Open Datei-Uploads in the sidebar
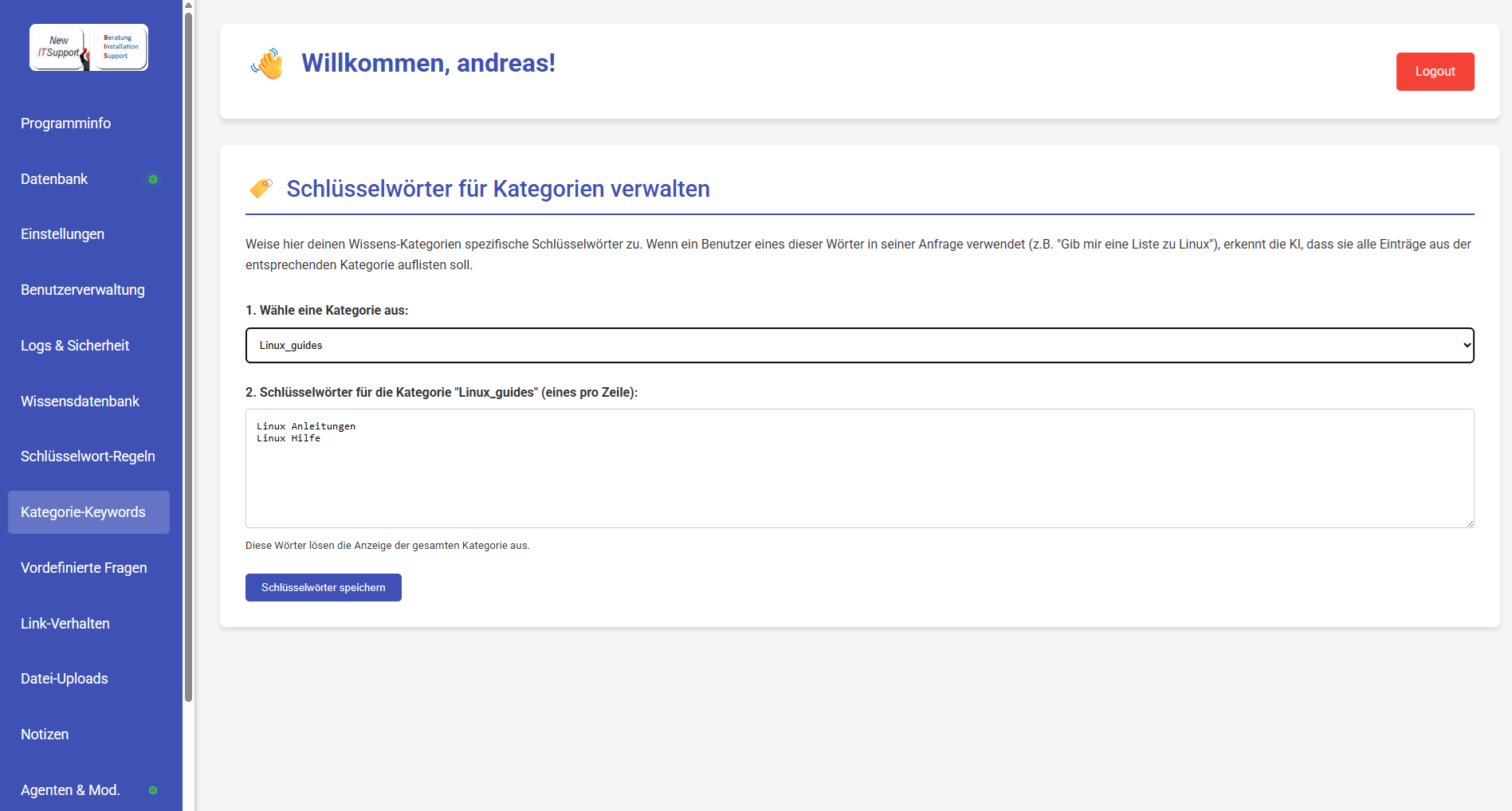Viewport: 1512px width, 811px height. pyautogui.click(x=65, y=679)
